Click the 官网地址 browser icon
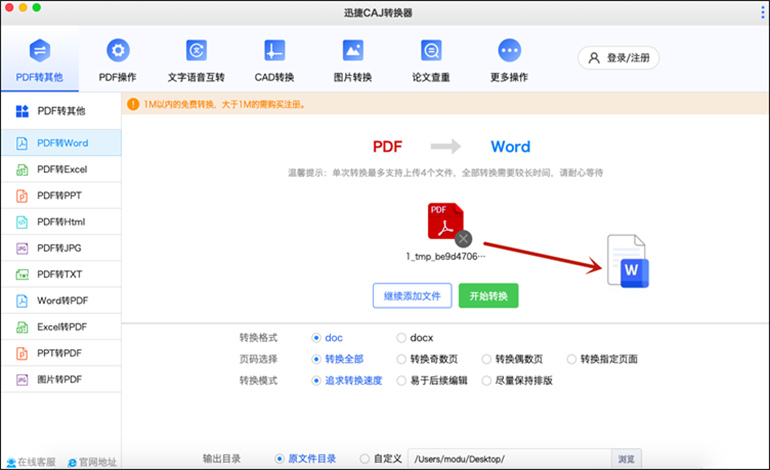 tap(72, 463)
